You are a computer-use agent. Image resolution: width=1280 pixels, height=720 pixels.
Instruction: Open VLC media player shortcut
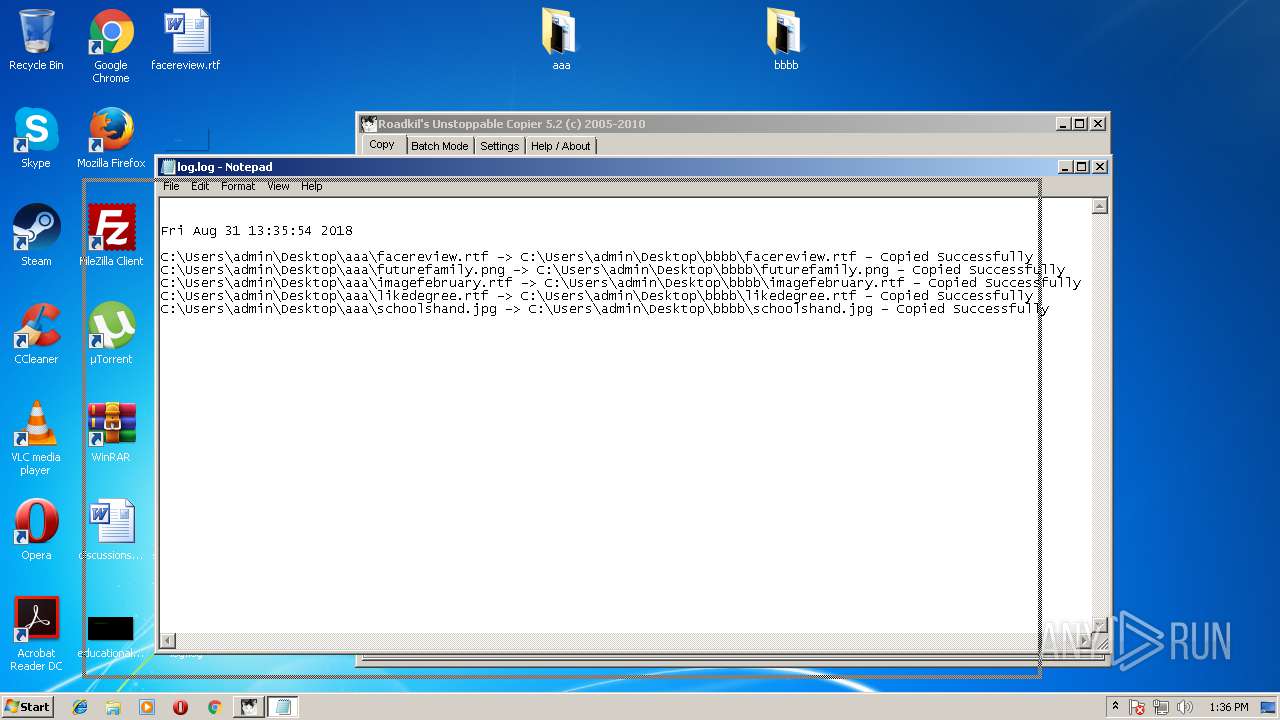[36, 438]
